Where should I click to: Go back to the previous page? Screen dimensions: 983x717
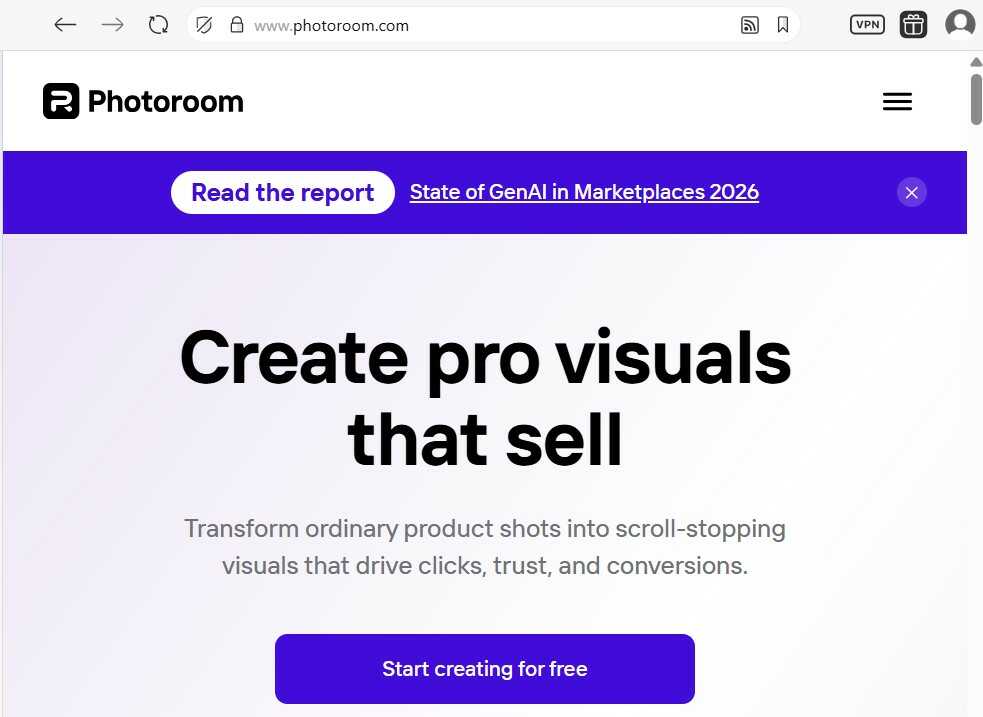pyautogui.click(x=65, y=25)
